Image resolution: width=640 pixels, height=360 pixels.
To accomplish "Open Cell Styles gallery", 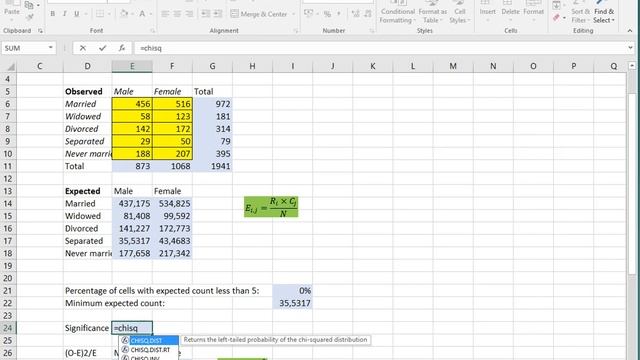I will 460,12.
